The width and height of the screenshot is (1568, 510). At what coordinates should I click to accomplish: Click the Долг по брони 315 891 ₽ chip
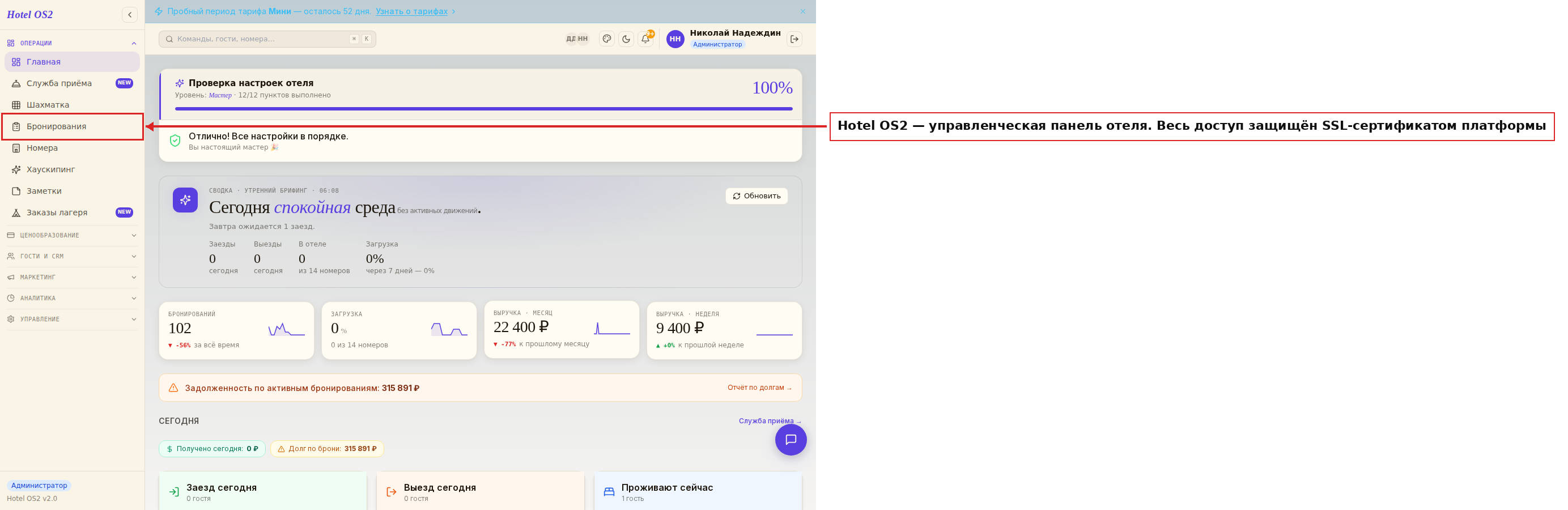tap(327, 449)
